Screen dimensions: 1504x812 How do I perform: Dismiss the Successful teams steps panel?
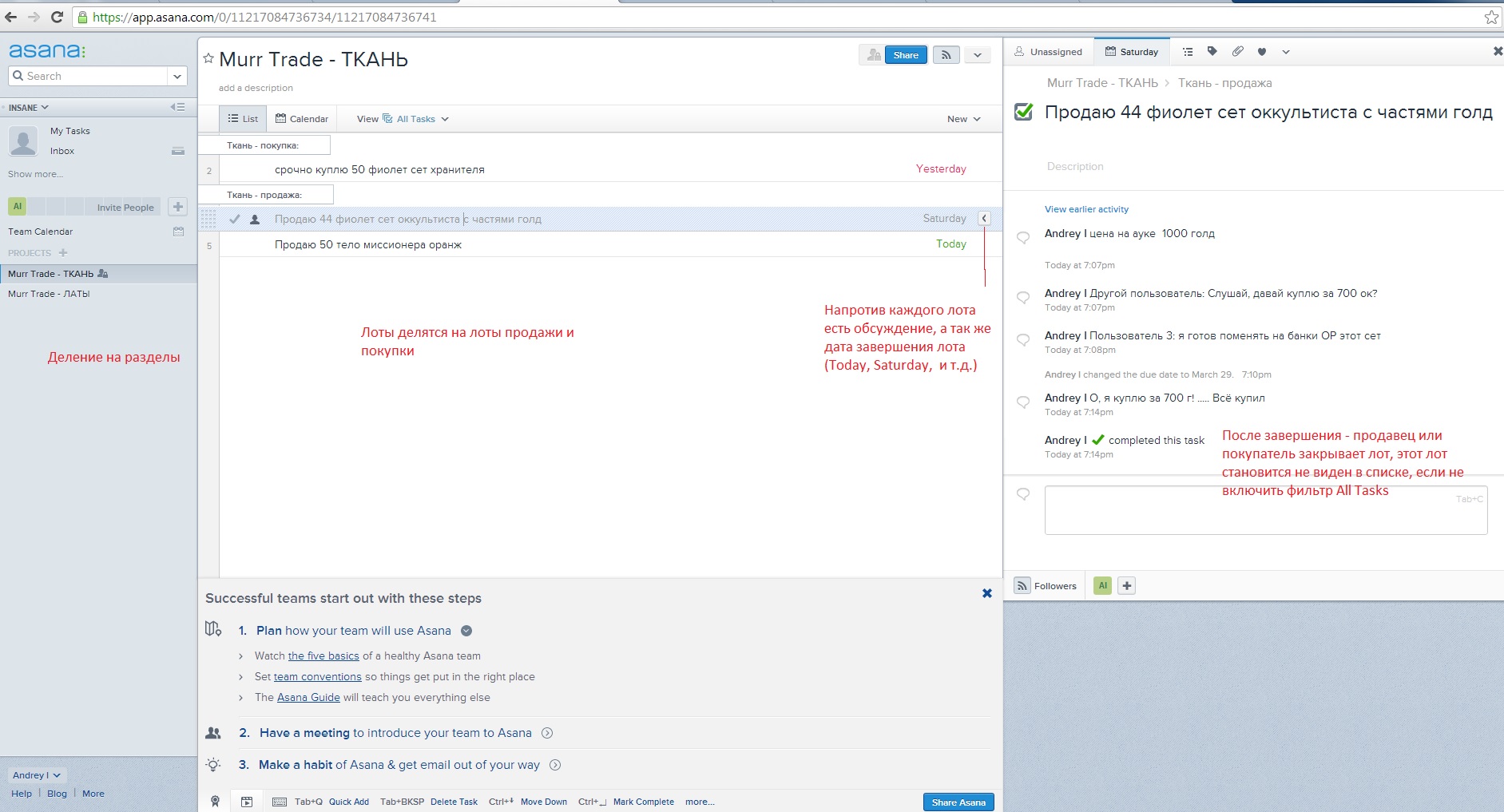[x=987, y=593]
